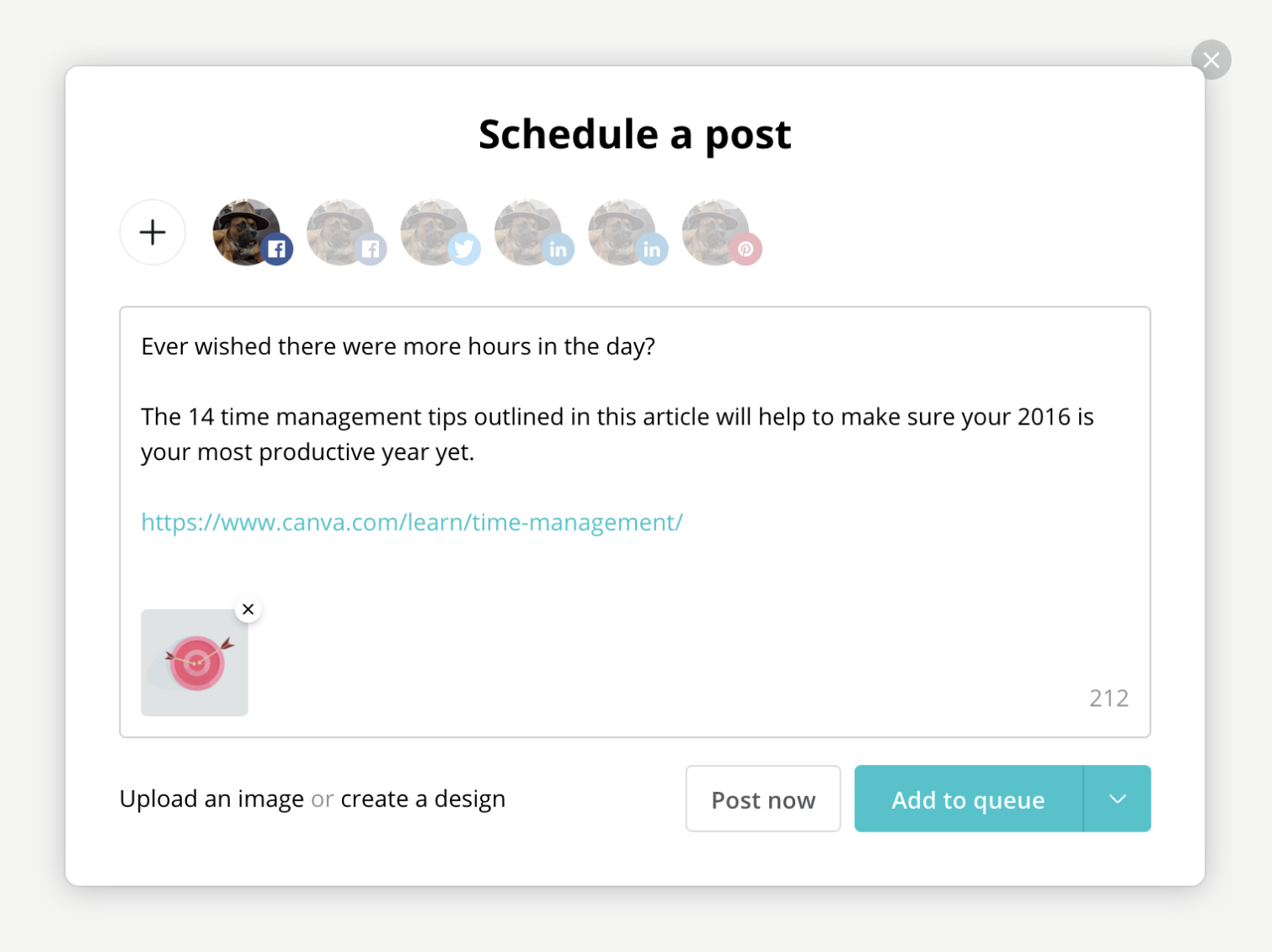Open the Upload an image link
Image resolution: width=1272 pixels, height=952 pixels.
[x=211, y=799]
